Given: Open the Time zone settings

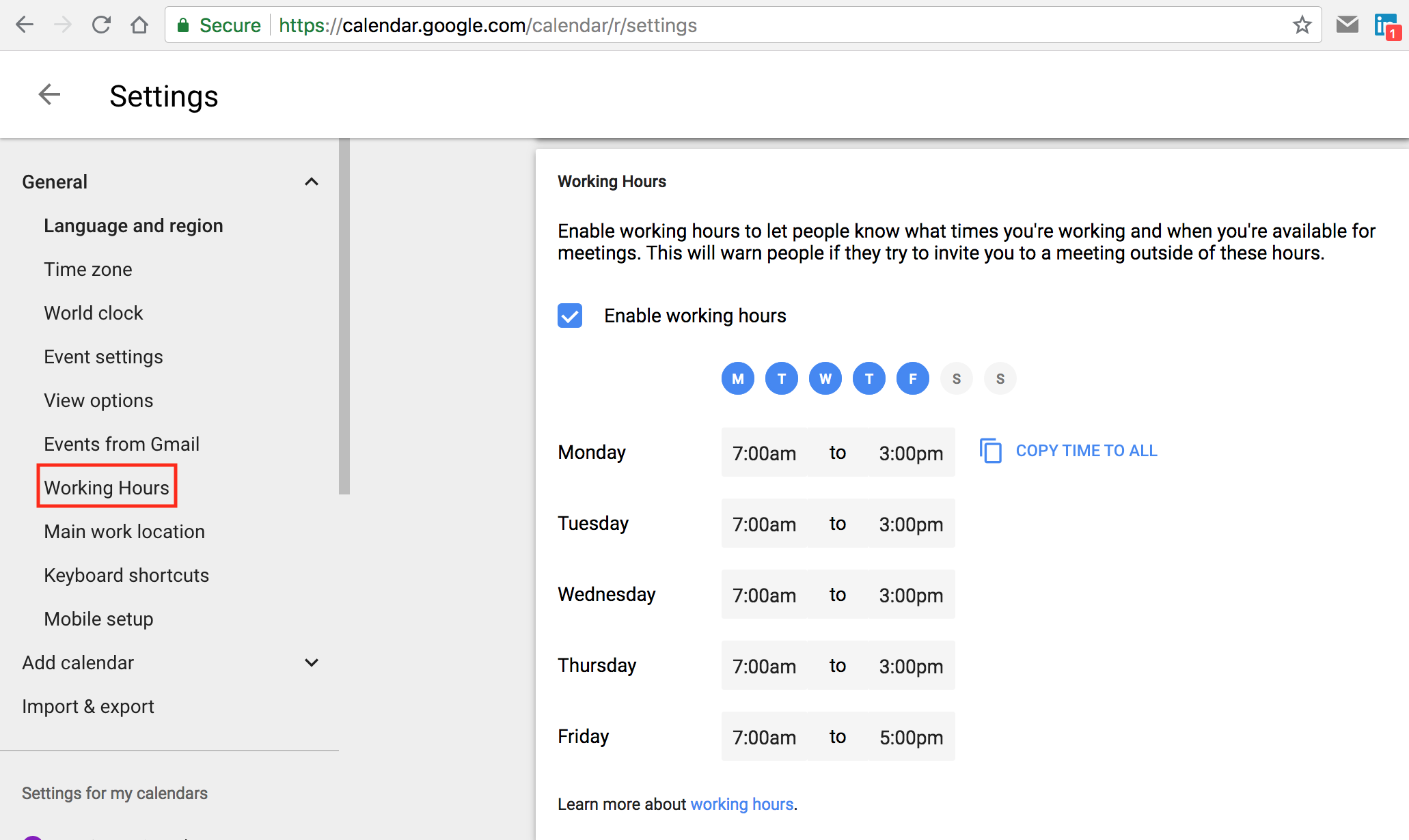Looking at the screenshot, I should 87,268.
